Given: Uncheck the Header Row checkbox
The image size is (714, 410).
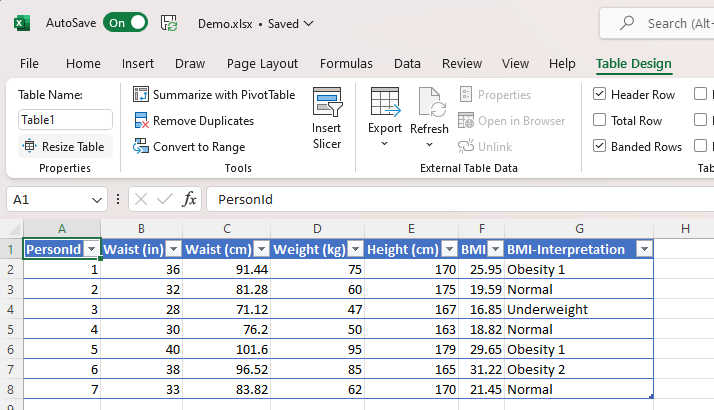Looking at the screenshot, I should 599,94.
